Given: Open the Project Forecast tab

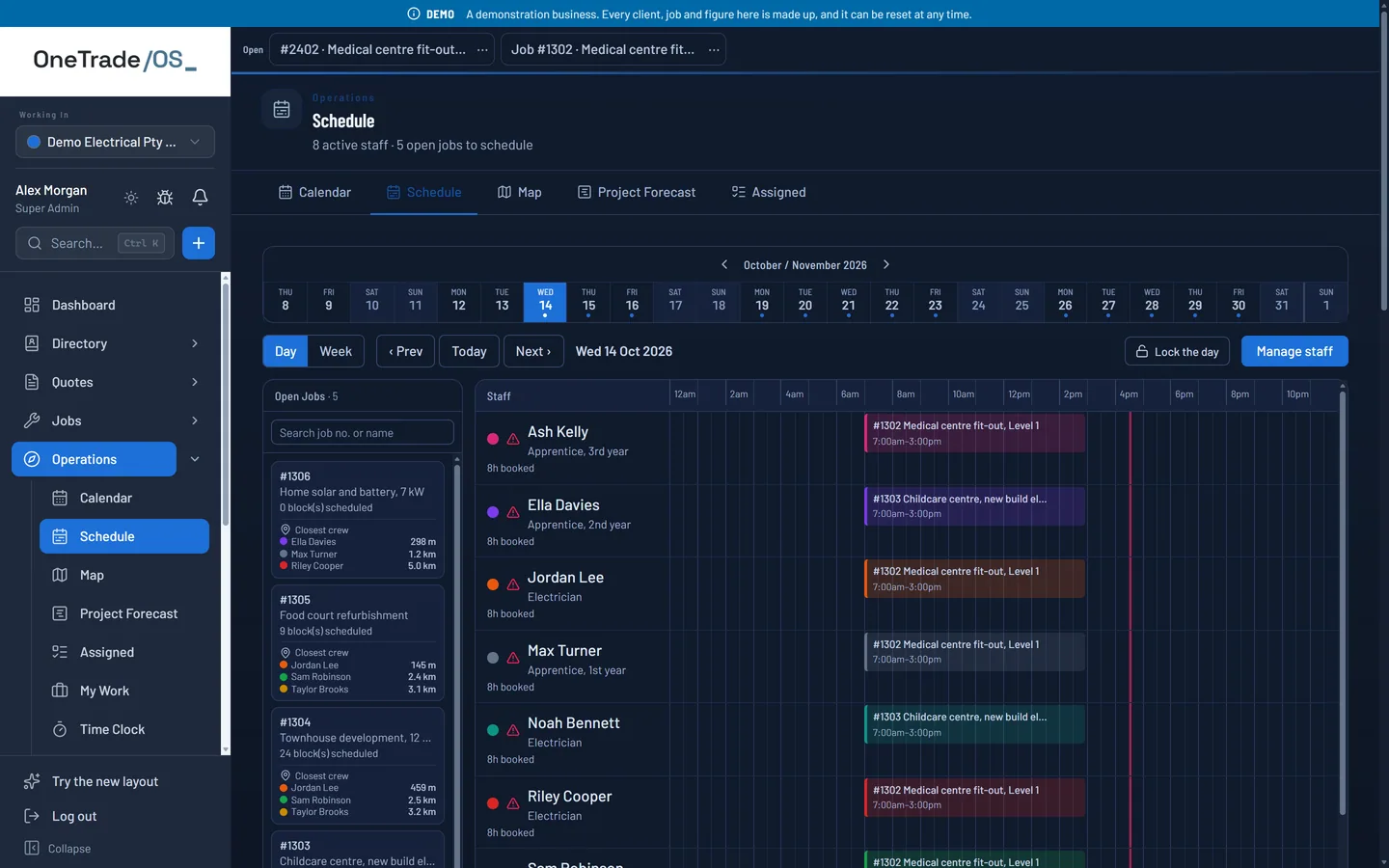Looking at the screenshot, I should coord(637,192).
